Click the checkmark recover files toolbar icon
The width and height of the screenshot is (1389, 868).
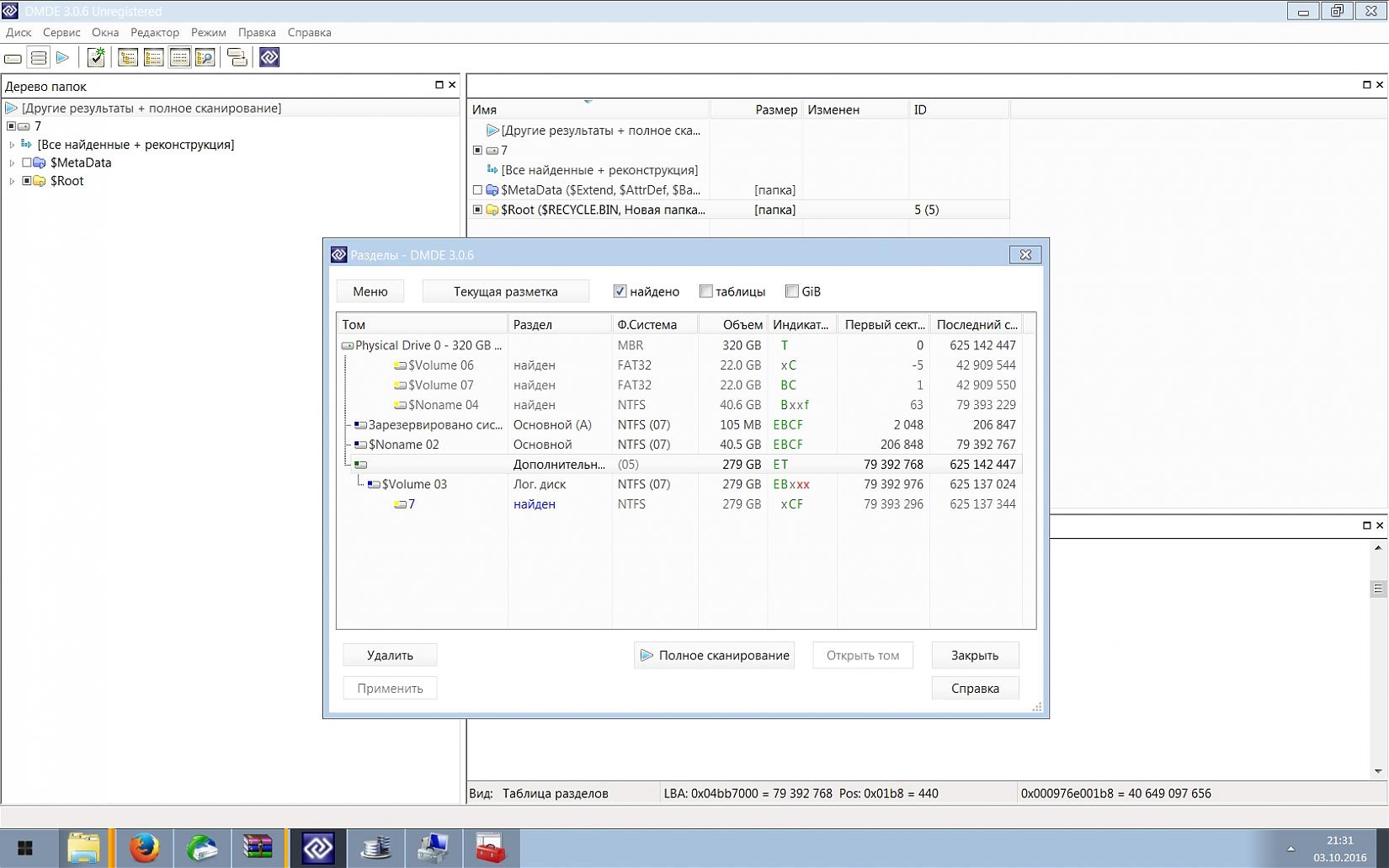[x=96, y=57]
